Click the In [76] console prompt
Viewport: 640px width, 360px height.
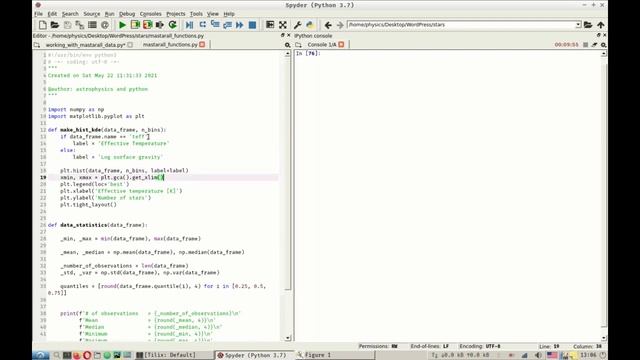(308, 53)
